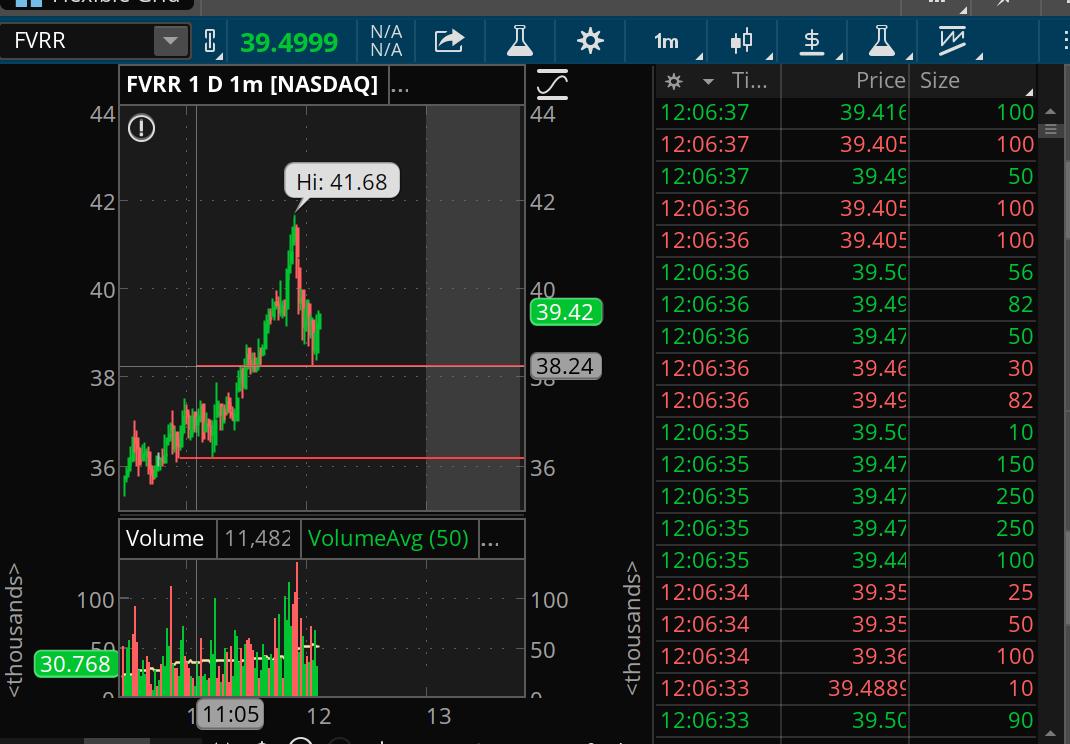Click the 30.768 volume average label
This screenshot has height=744, width=1070.
(75, 663)
